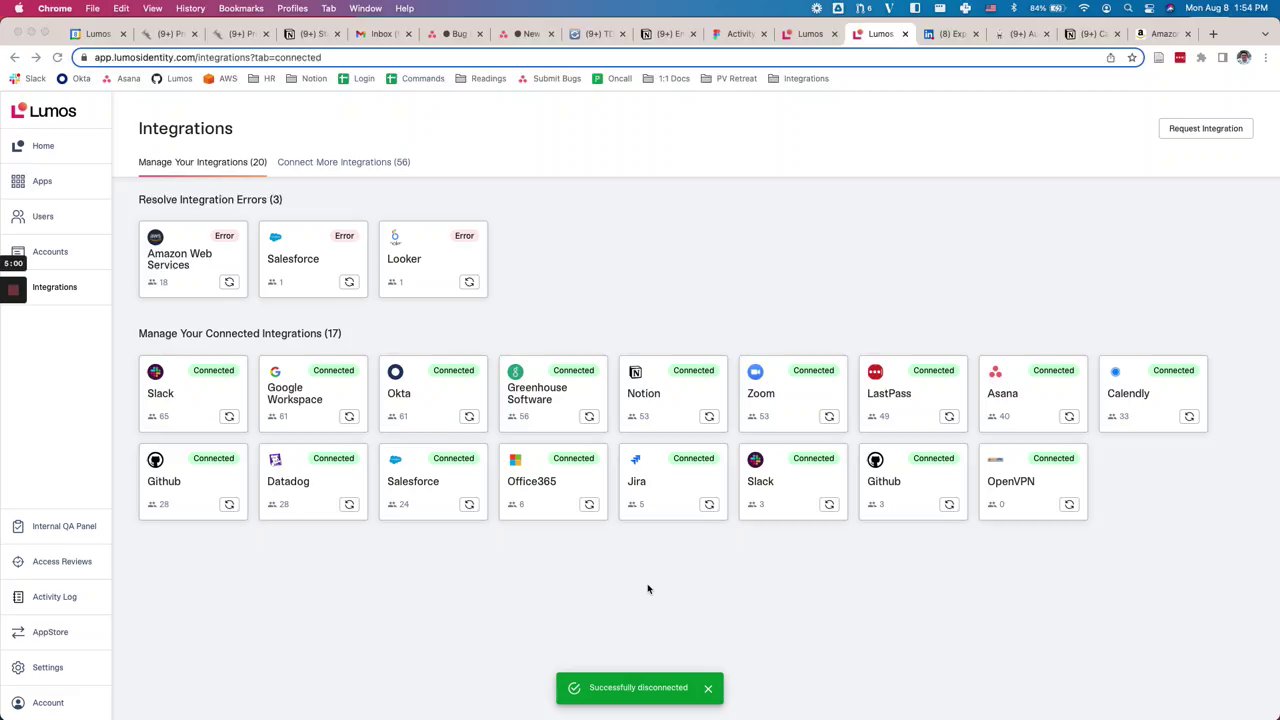Open the Profiles menu
Viewport: 1280px width, 720px height.
point(292,8)
